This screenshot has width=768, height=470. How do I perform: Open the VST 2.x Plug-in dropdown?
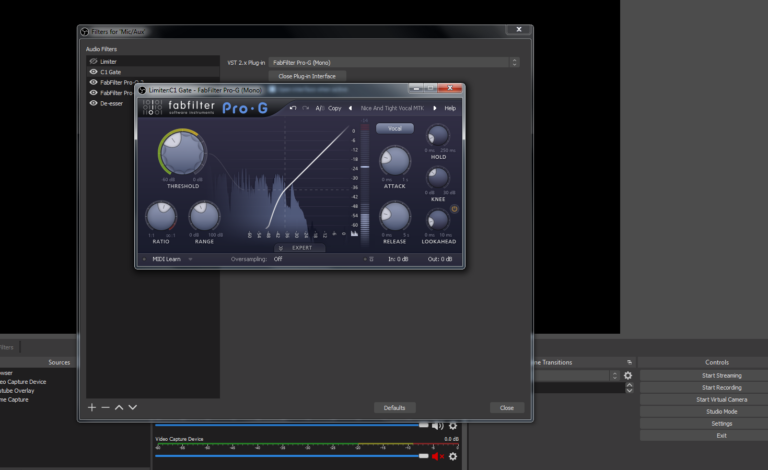click(393, 62)
